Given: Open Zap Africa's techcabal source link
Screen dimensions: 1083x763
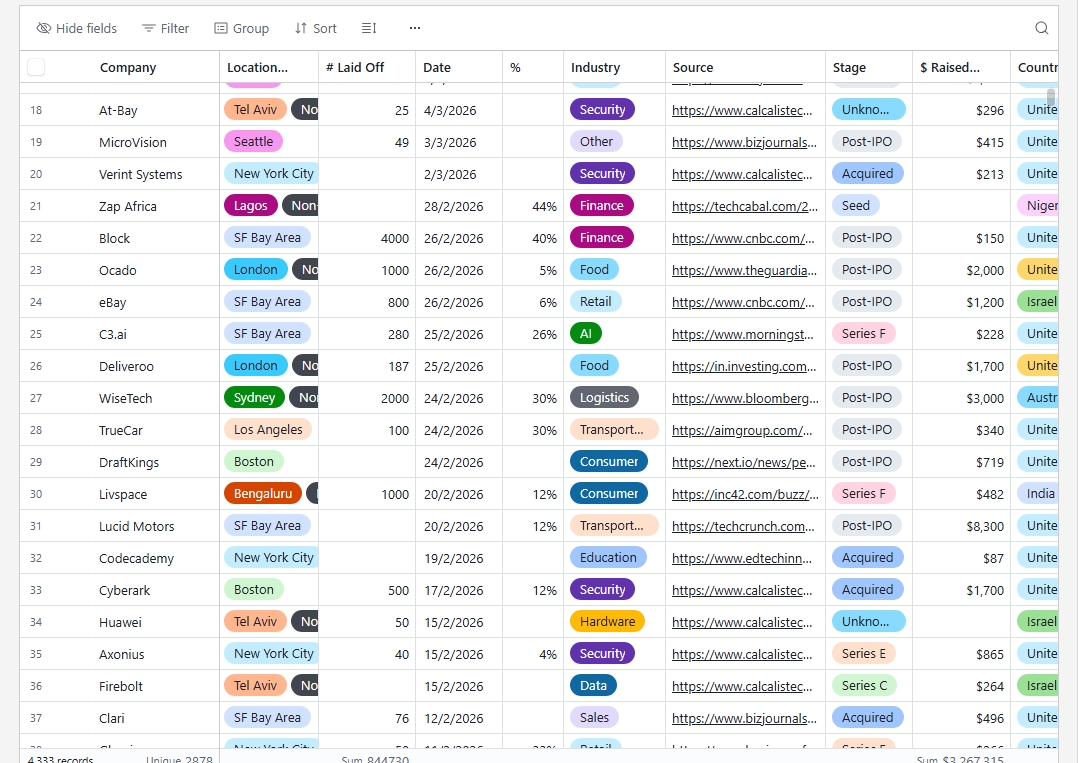Looking at the screenshot, I should click(x=745, y=206).
